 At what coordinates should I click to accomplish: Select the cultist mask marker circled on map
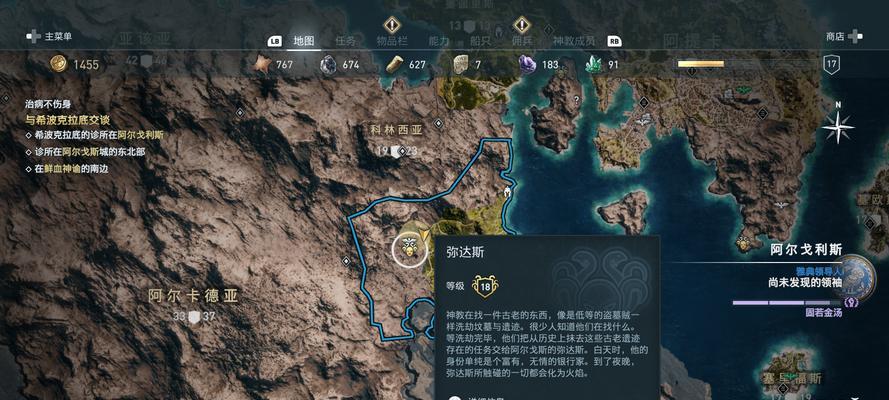(x=409, y=250)
